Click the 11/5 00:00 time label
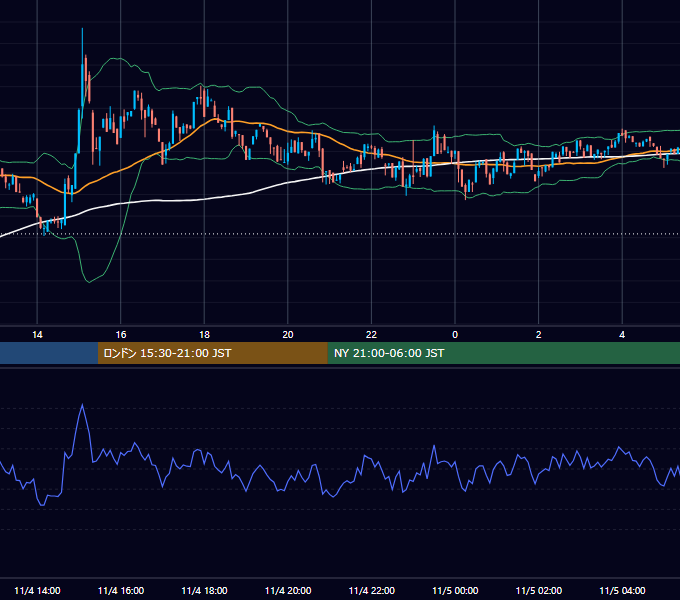The image size is (680, 600). (x=455, y=590)
